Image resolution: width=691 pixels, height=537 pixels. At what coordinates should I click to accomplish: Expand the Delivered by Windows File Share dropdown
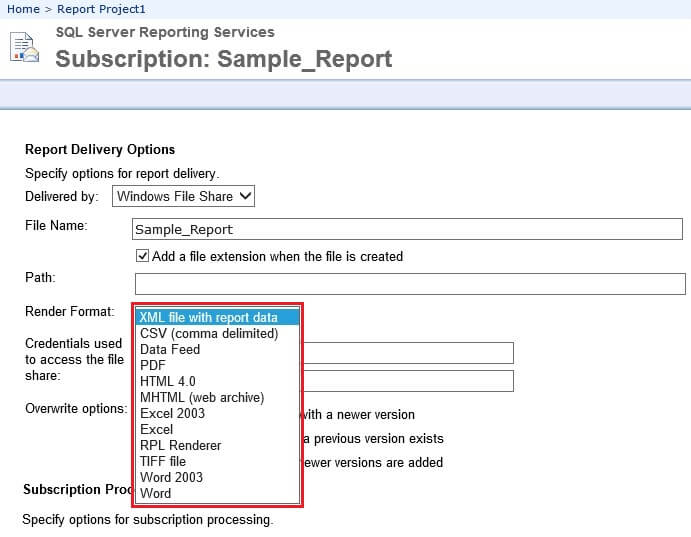[x=184, y=196]
